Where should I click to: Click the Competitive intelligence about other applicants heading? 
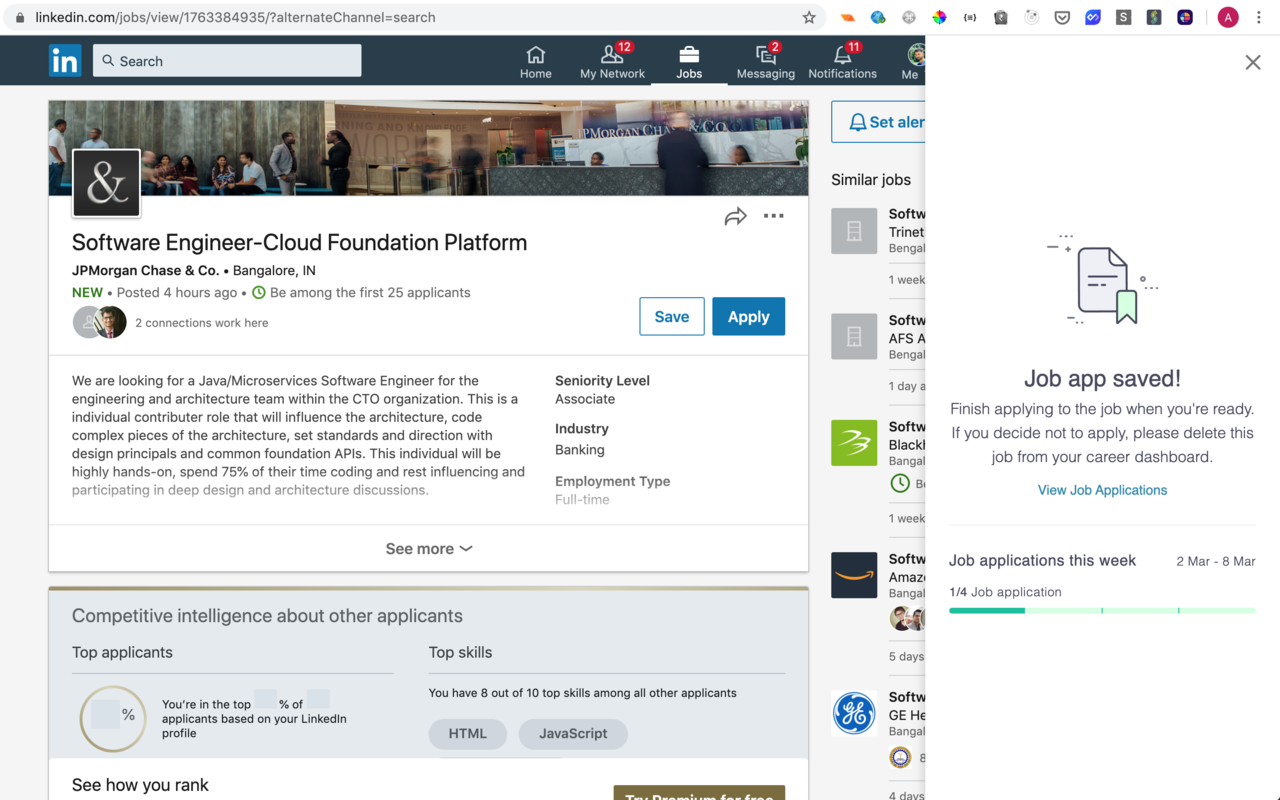267,616
